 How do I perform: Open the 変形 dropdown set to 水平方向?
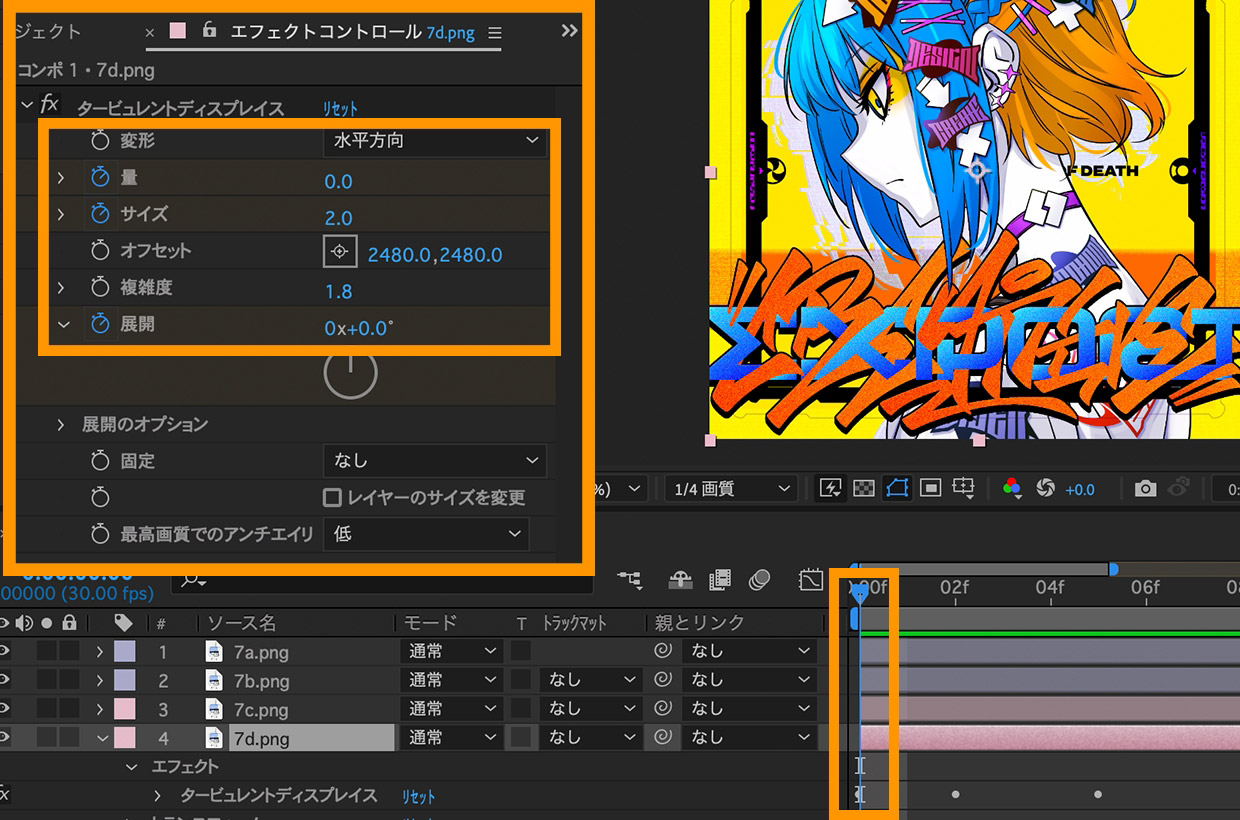435,141
